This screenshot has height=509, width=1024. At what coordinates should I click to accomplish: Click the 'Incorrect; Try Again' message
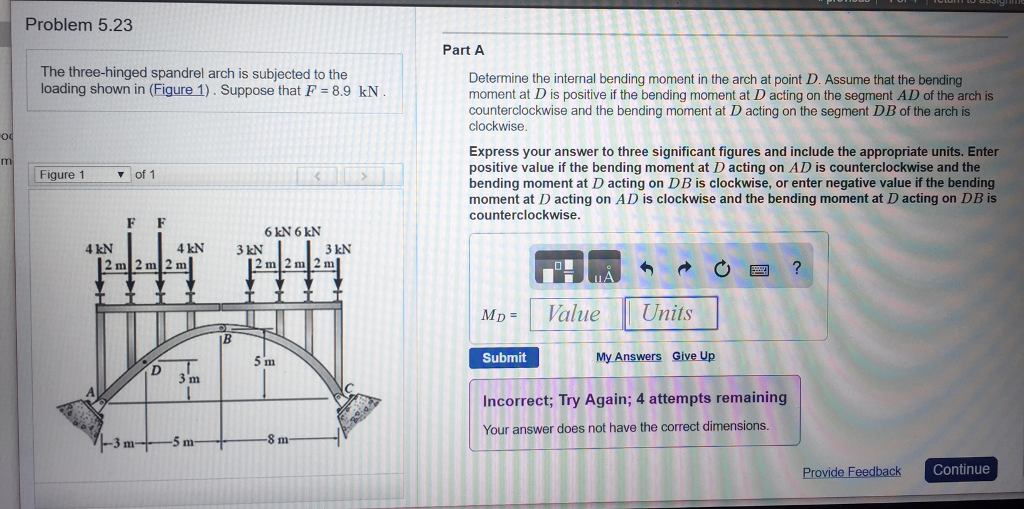pyautogui.click(x=635, y=399)
